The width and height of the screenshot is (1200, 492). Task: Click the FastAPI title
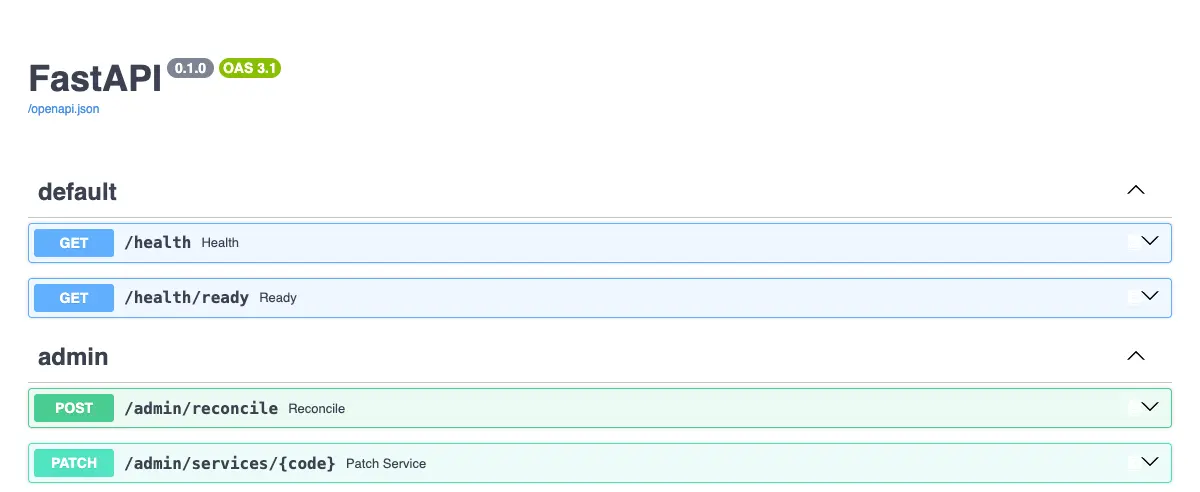click(x=95, y=79)
